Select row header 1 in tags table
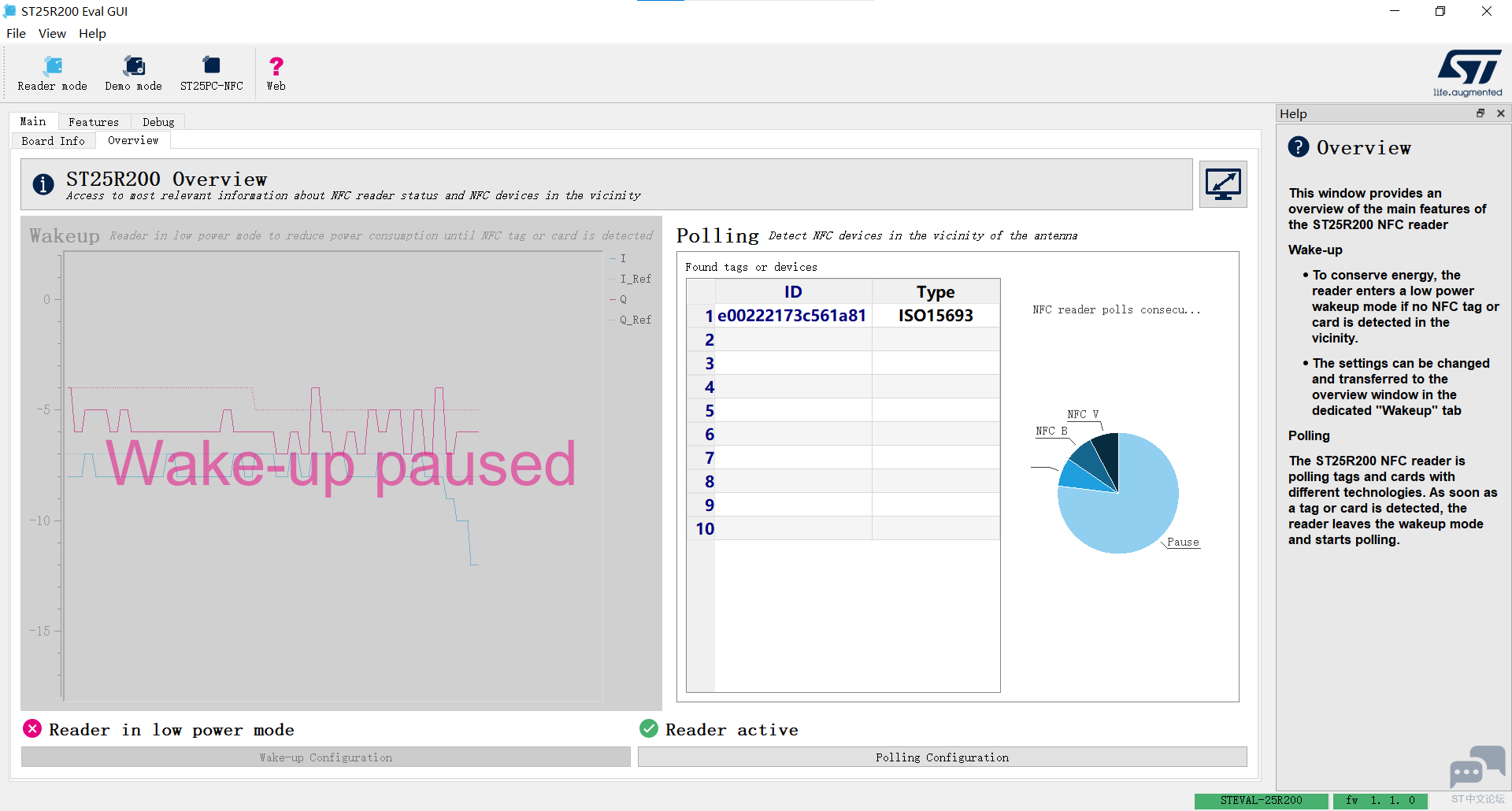This screenshot has height=811, width=1512. point(701,316)
